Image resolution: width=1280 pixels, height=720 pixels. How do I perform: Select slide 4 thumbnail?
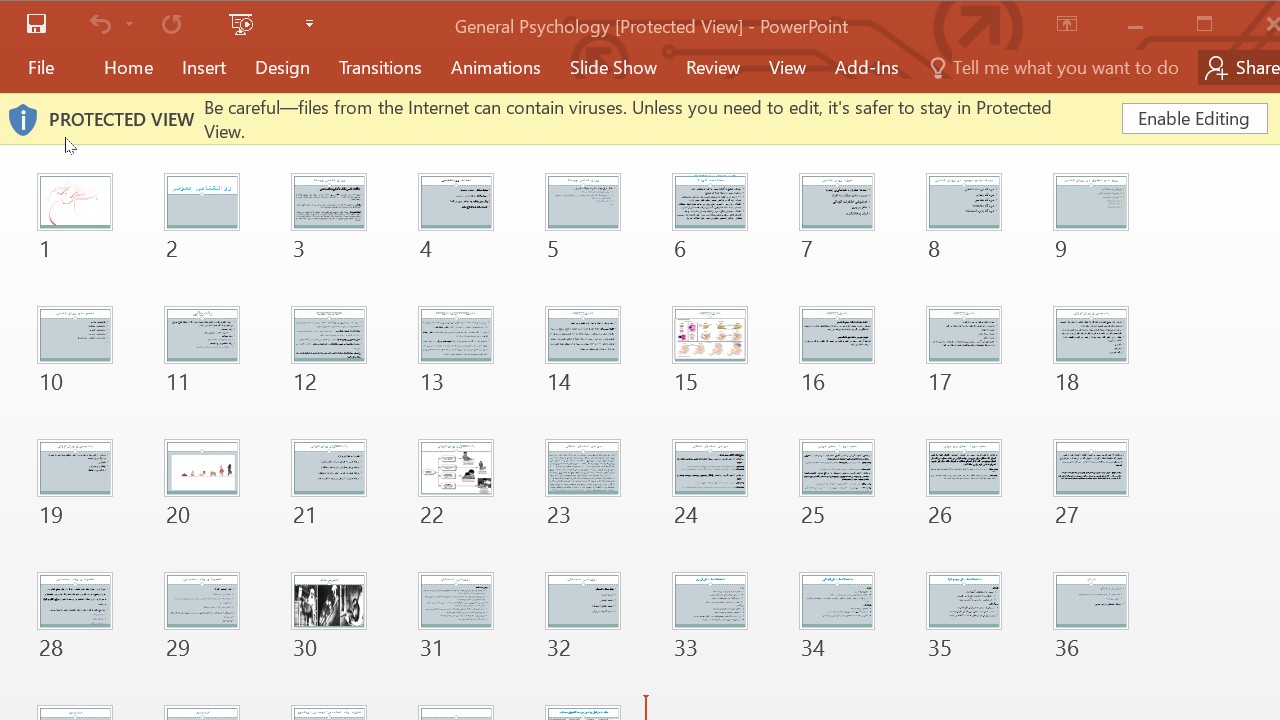coord(456,202)
